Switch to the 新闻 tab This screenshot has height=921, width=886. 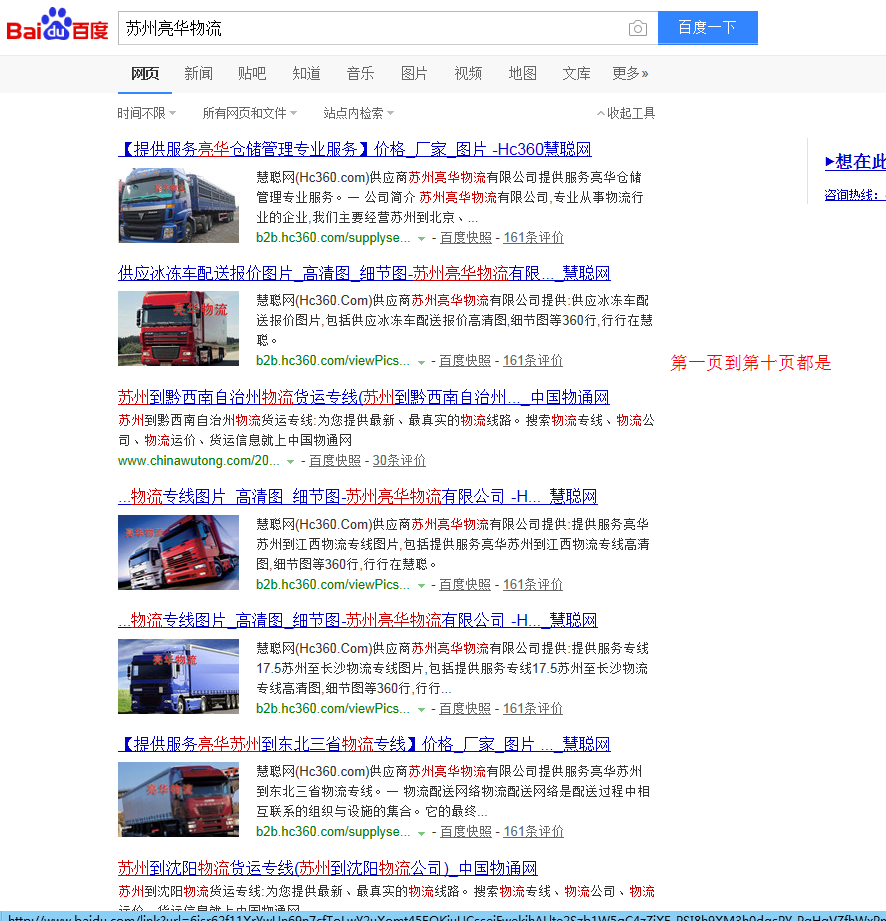click(x=199, y=73)
